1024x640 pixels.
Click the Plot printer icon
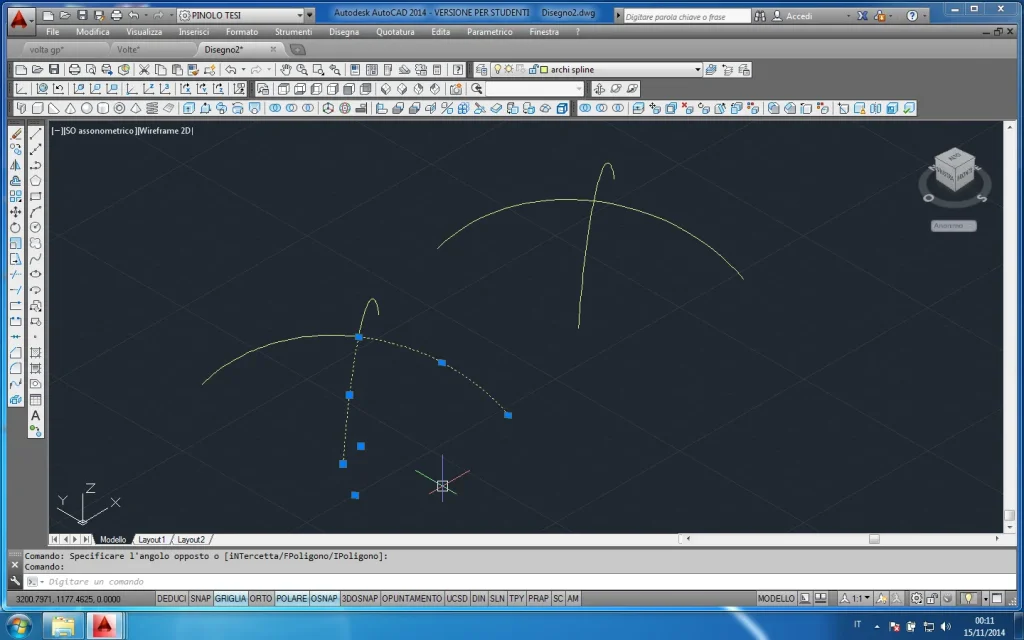pyautogui.click(x=74, y=70)
